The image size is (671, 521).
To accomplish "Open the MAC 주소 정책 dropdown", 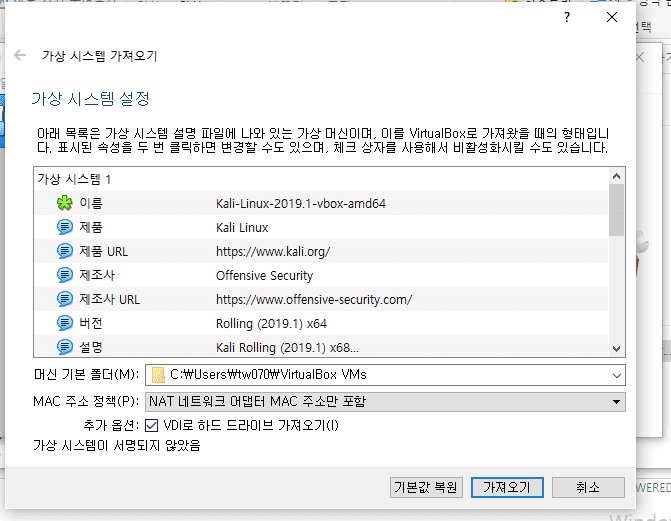I will pyautogui.click(x=385, y=402).
